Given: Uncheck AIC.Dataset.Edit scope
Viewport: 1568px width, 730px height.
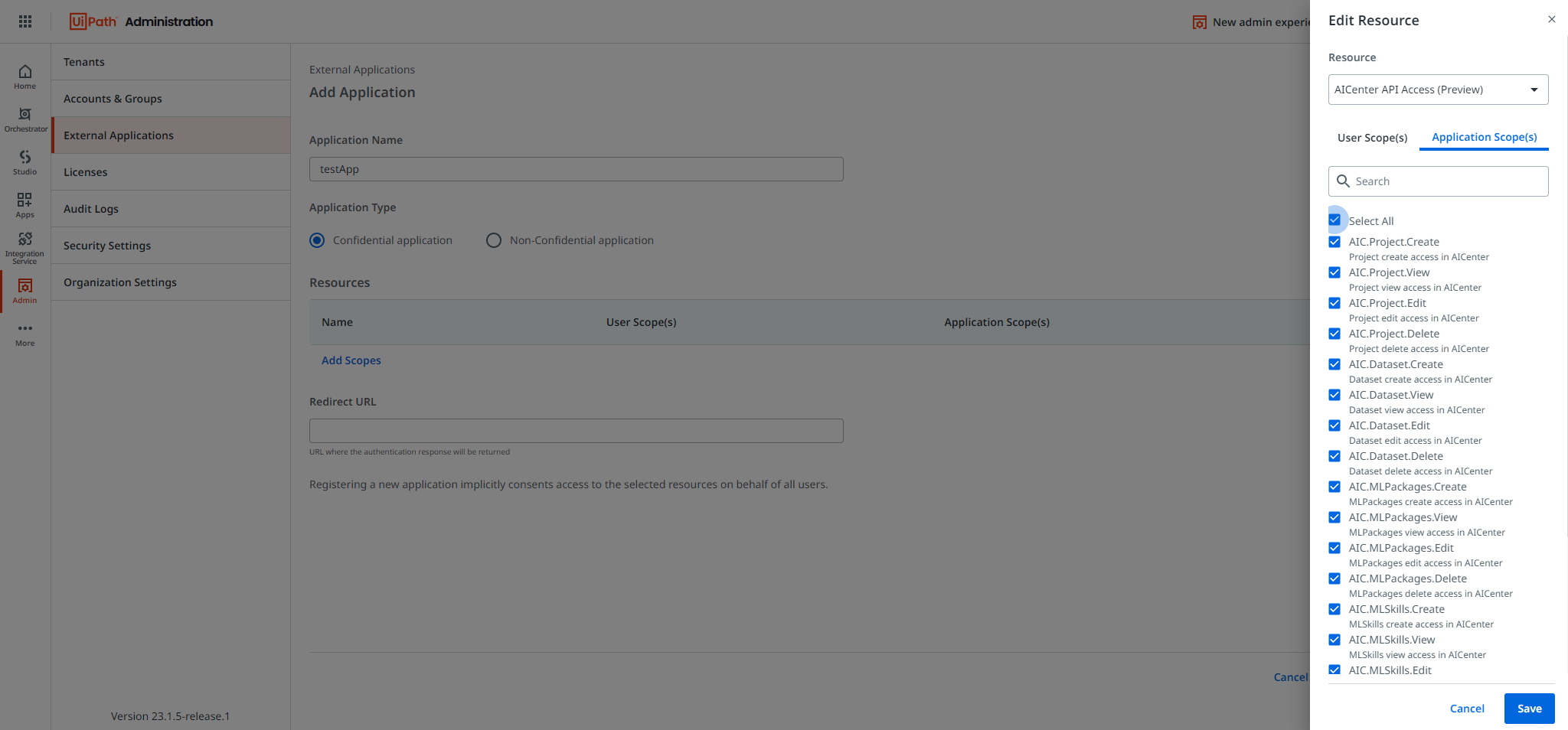Looking at the screenshot, I should tap(1334, 425).
